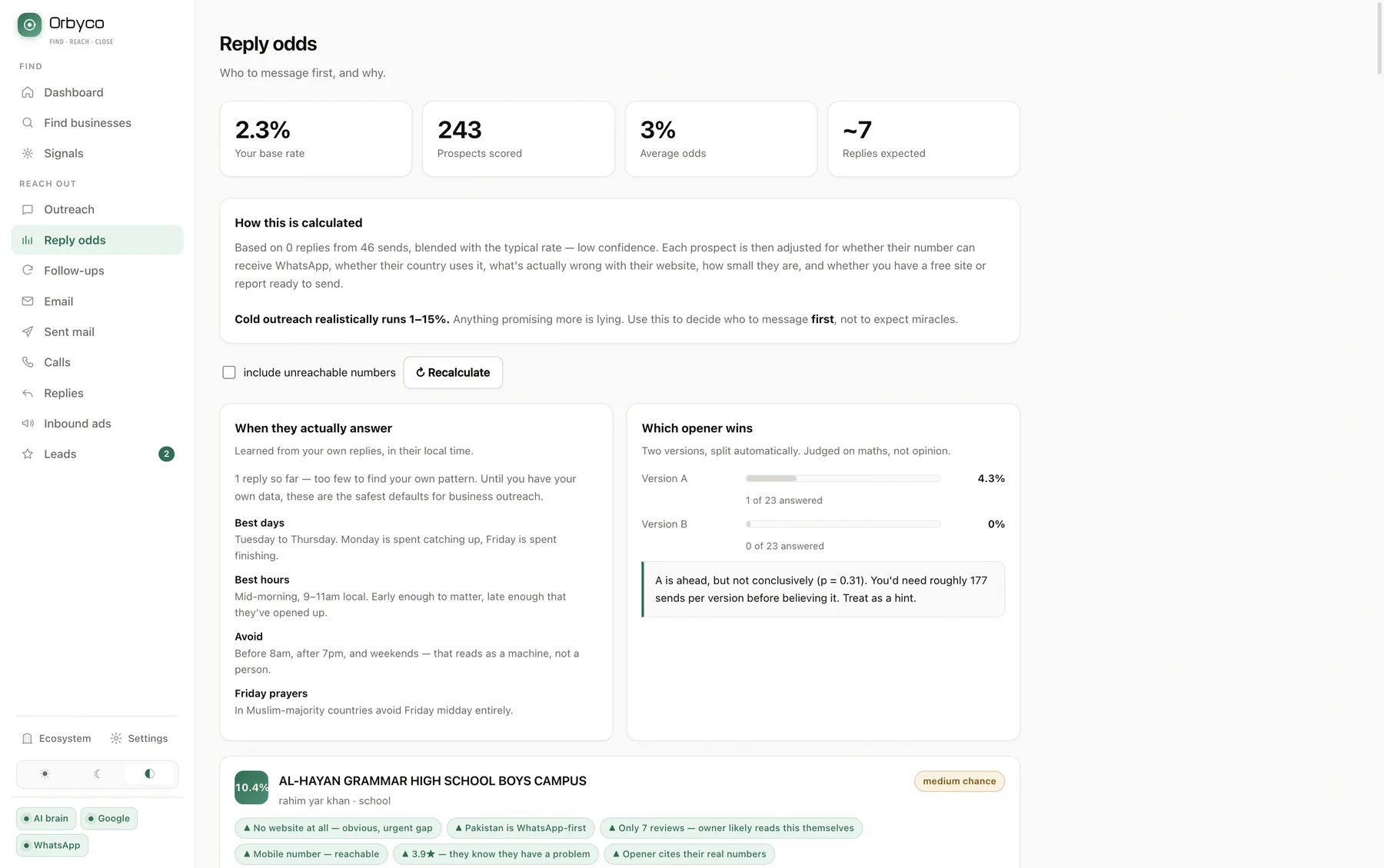Screen dimensions: 1384x868
Task: Open the Leads menu item
Action: [98, 454]
